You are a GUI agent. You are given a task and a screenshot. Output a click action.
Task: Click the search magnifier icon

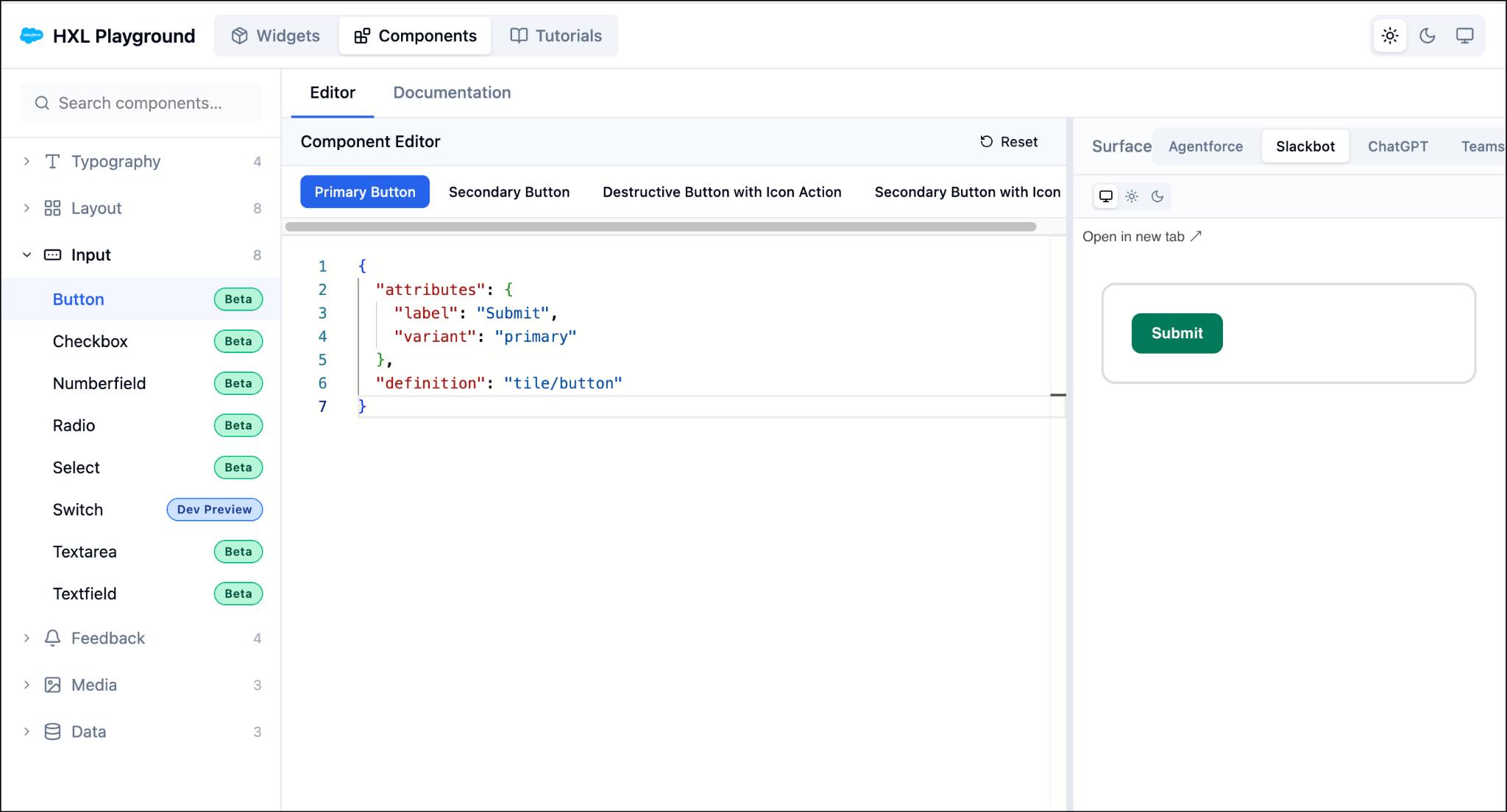click(x=42, y=103)
